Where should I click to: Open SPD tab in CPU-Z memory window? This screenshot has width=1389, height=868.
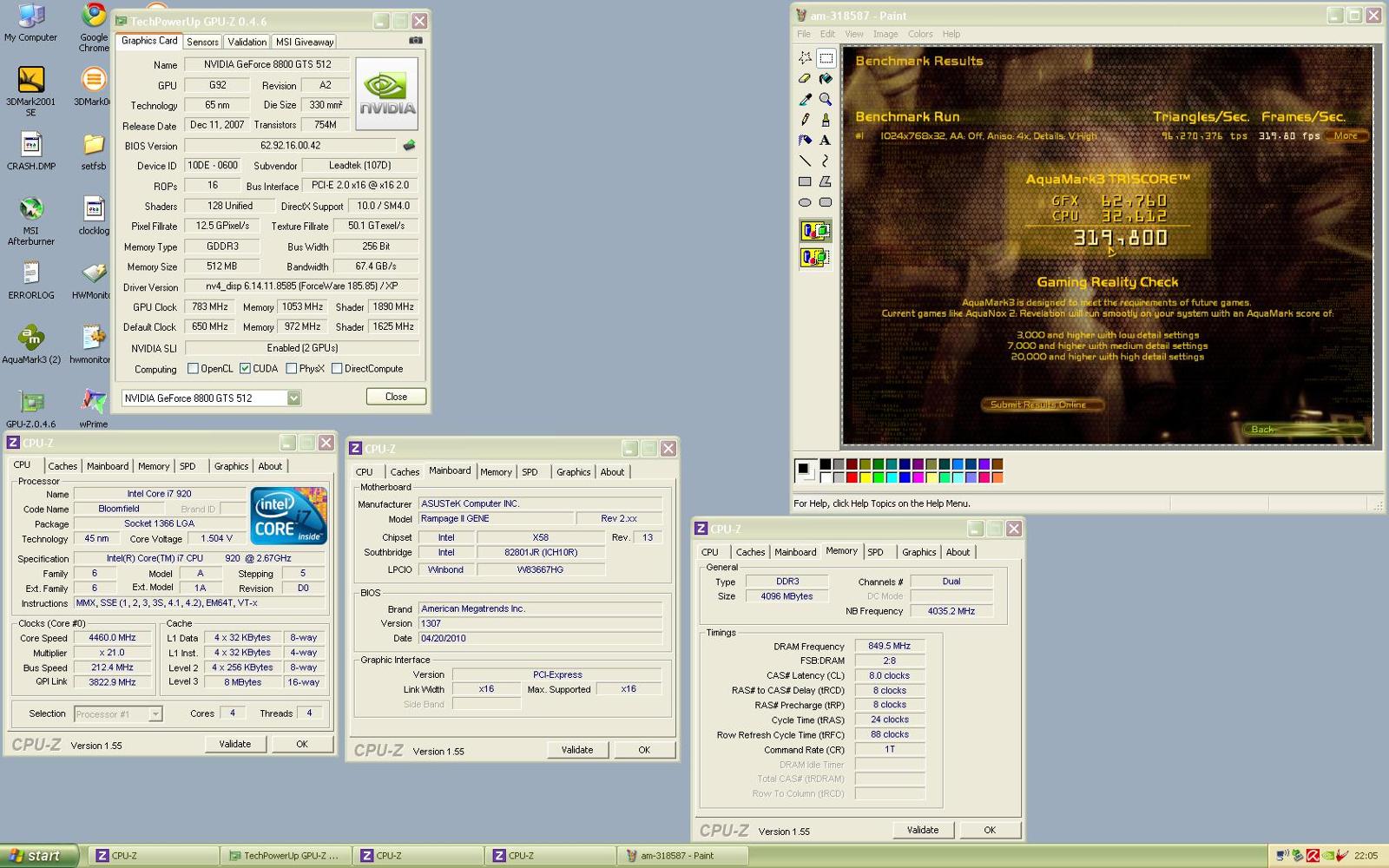tap(875, 552)
